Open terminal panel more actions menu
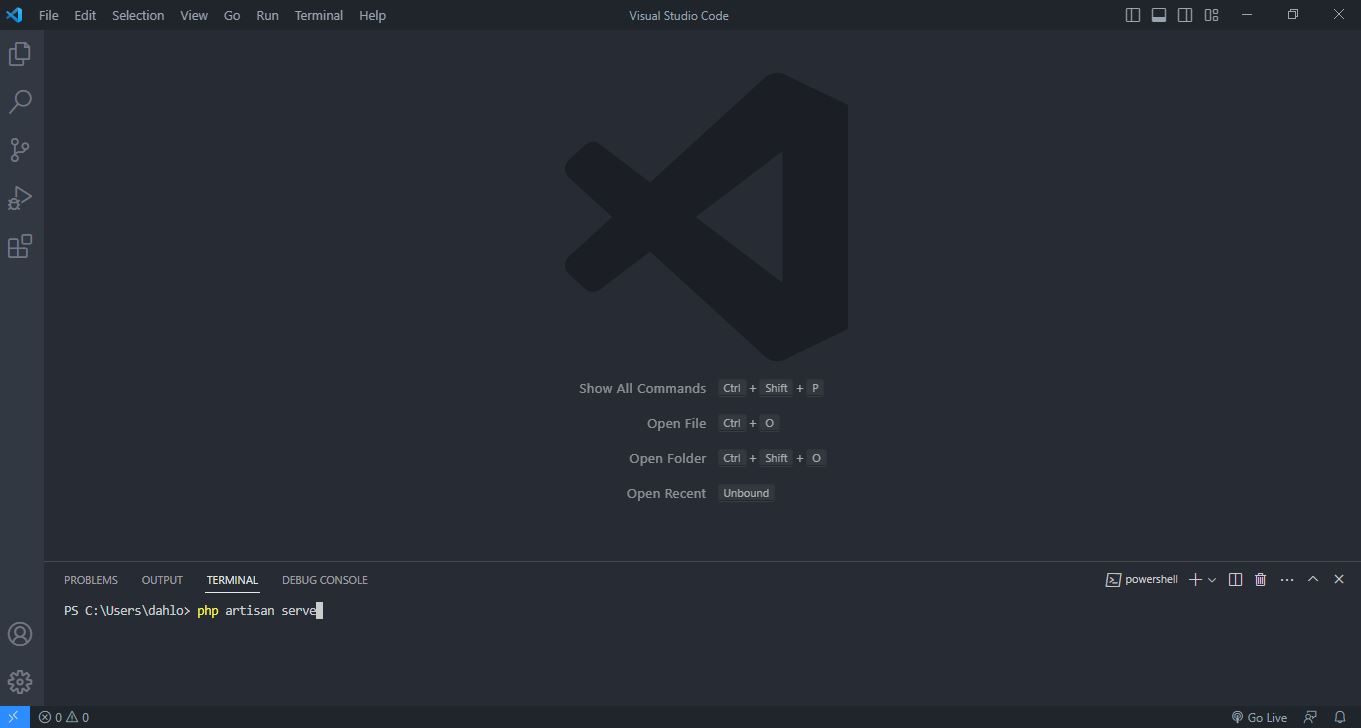The image size is (1361, 728). coord(1287,580)
